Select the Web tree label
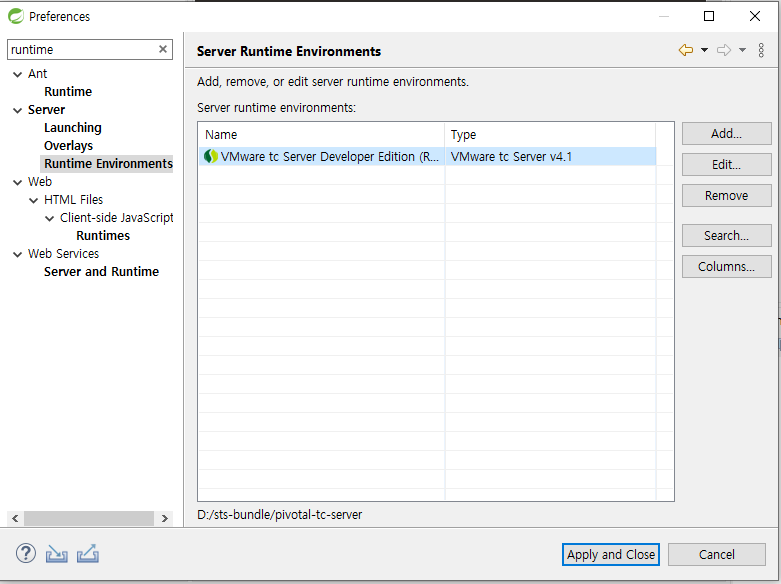 [x=40, y=182]
